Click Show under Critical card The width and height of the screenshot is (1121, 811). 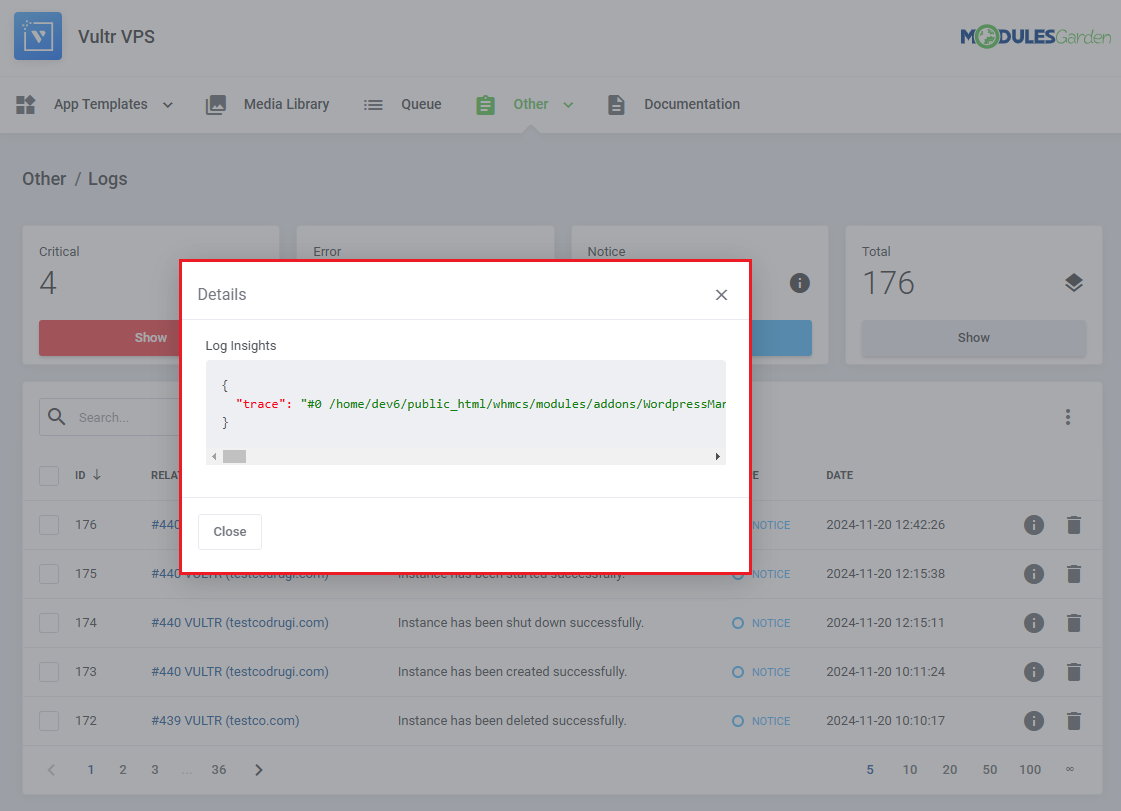click(x=151, y=338)
